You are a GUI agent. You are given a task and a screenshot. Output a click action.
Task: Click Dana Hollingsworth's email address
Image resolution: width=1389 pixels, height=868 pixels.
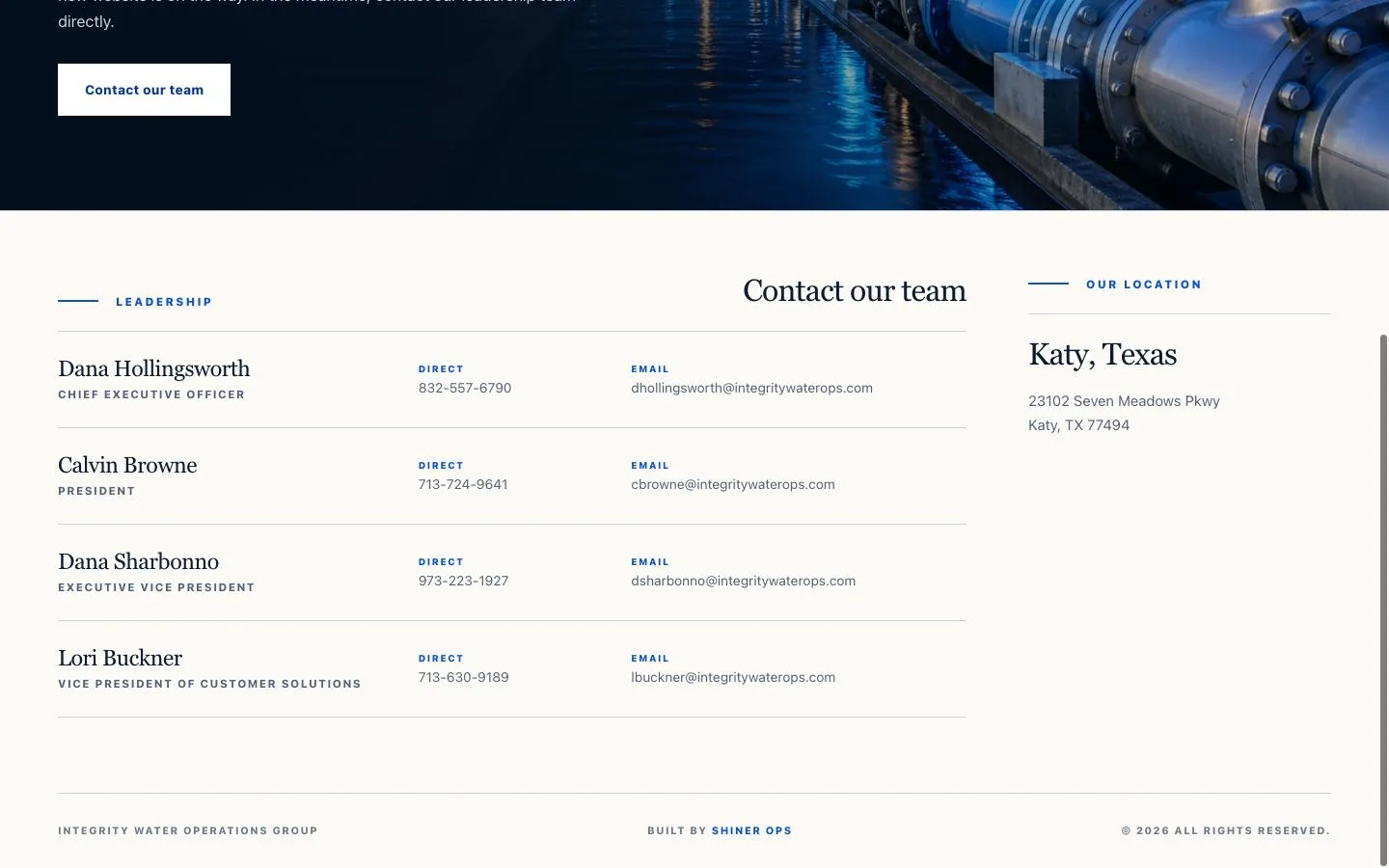tap(751, 388)
